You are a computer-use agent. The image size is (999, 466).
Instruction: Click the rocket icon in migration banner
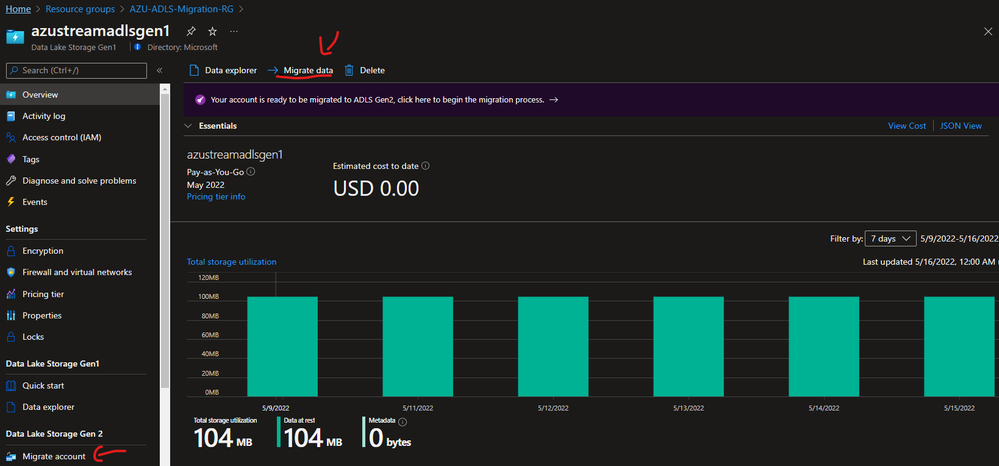[200, 100]
